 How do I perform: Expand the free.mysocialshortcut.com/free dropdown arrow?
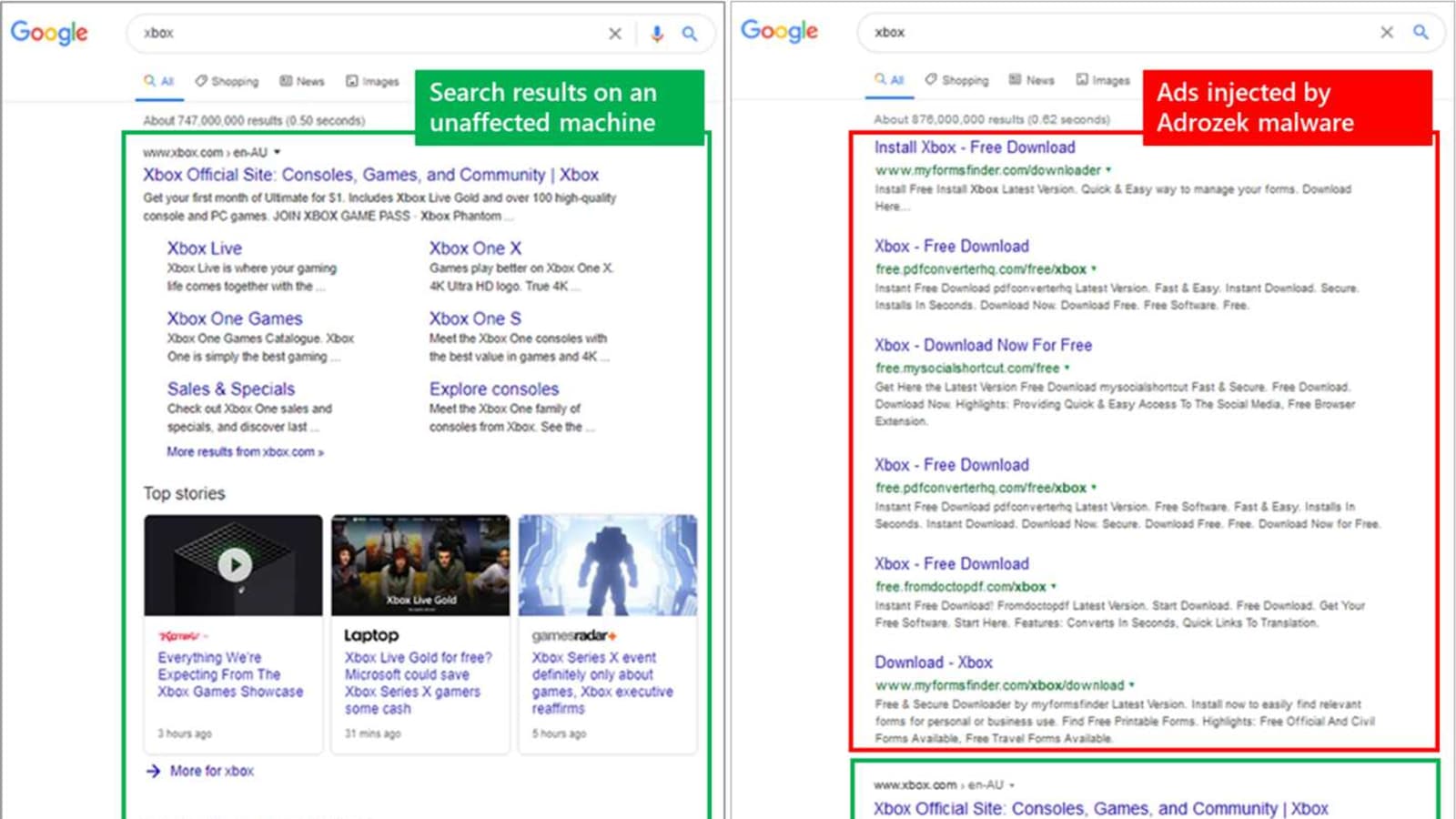1067,368
